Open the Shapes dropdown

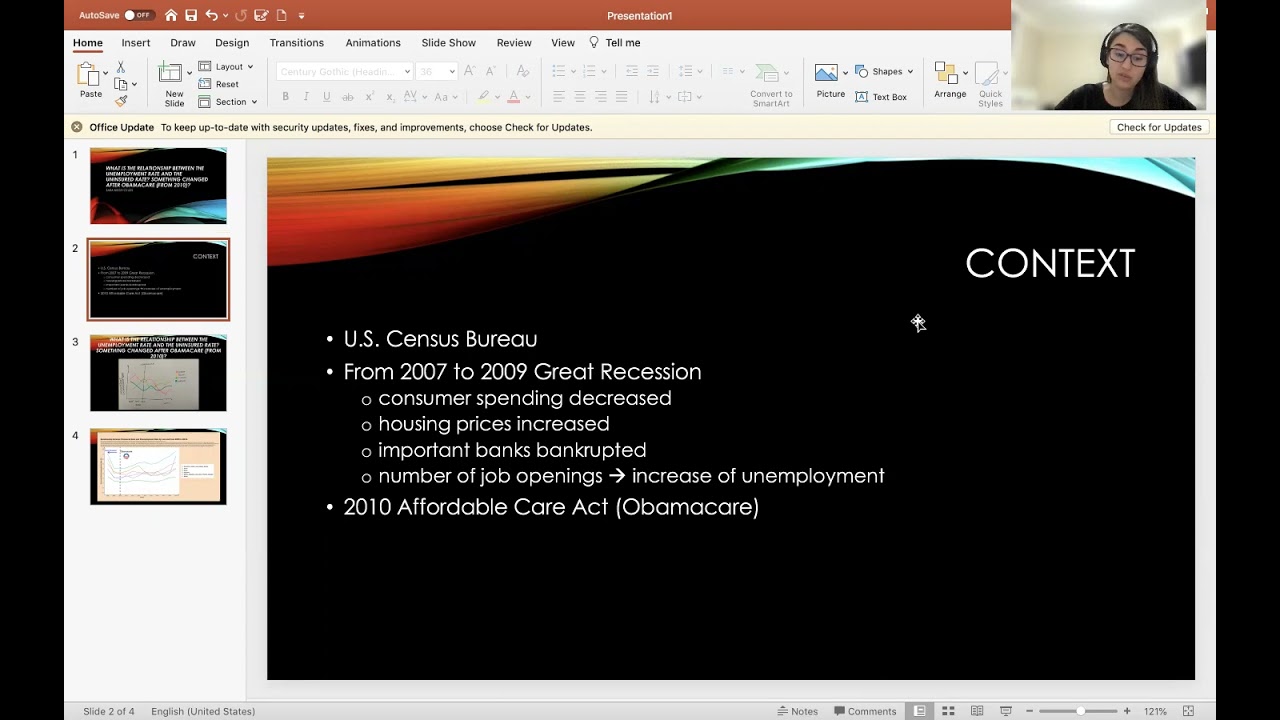point(884,72)
